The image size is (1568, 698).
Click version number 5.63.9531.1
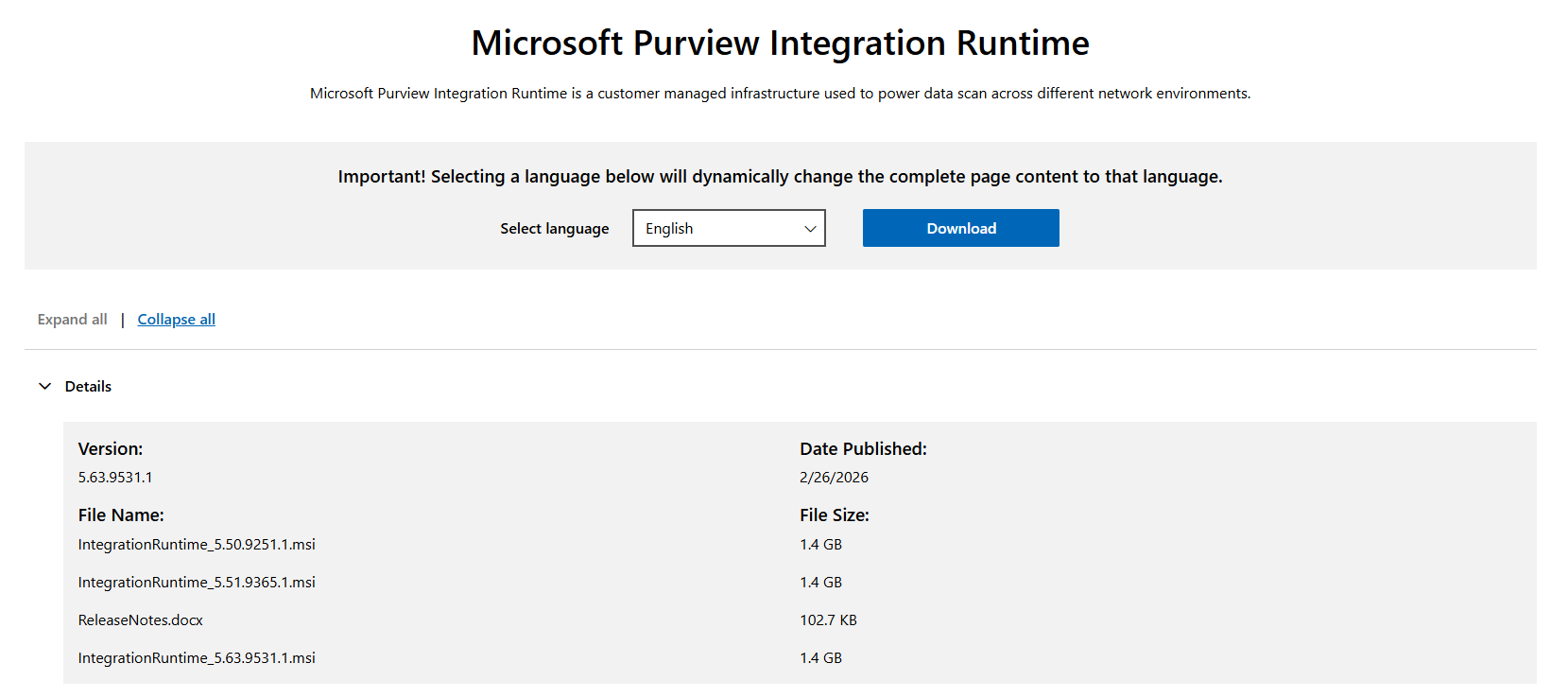click(x=115, y=478)
